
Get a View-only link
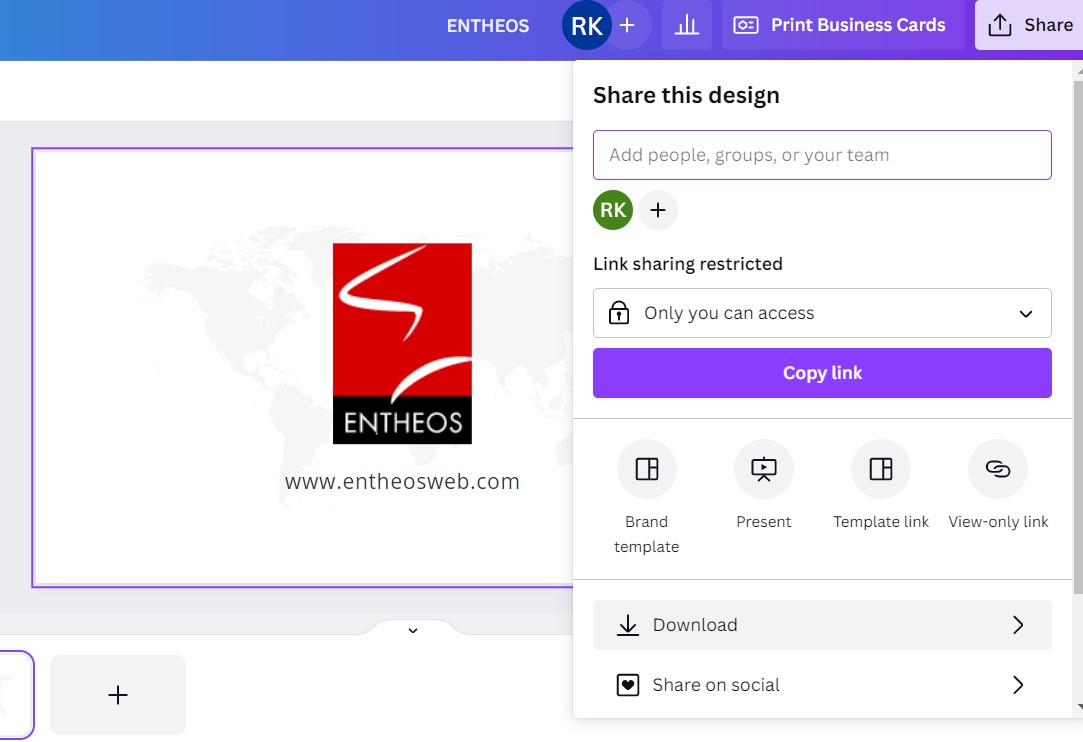pyautogui.click(x=997, y=468)
